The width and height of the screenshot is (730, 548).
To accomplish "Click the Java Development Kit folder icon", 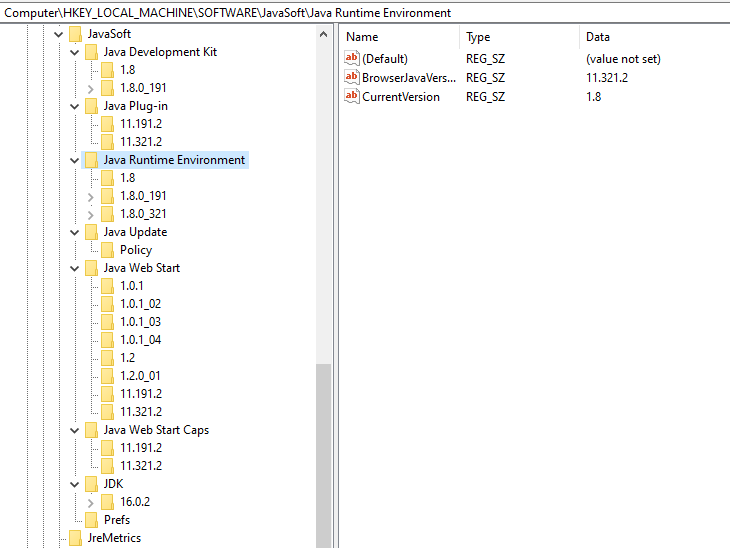I will click(91, 52).
